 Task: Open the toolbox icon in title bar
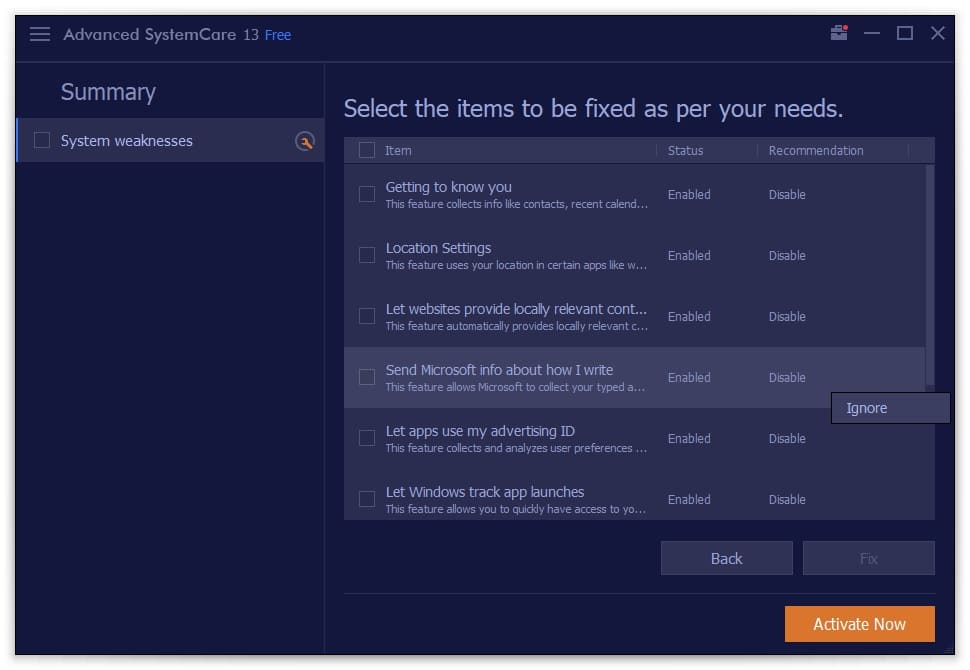pos(839,33)
